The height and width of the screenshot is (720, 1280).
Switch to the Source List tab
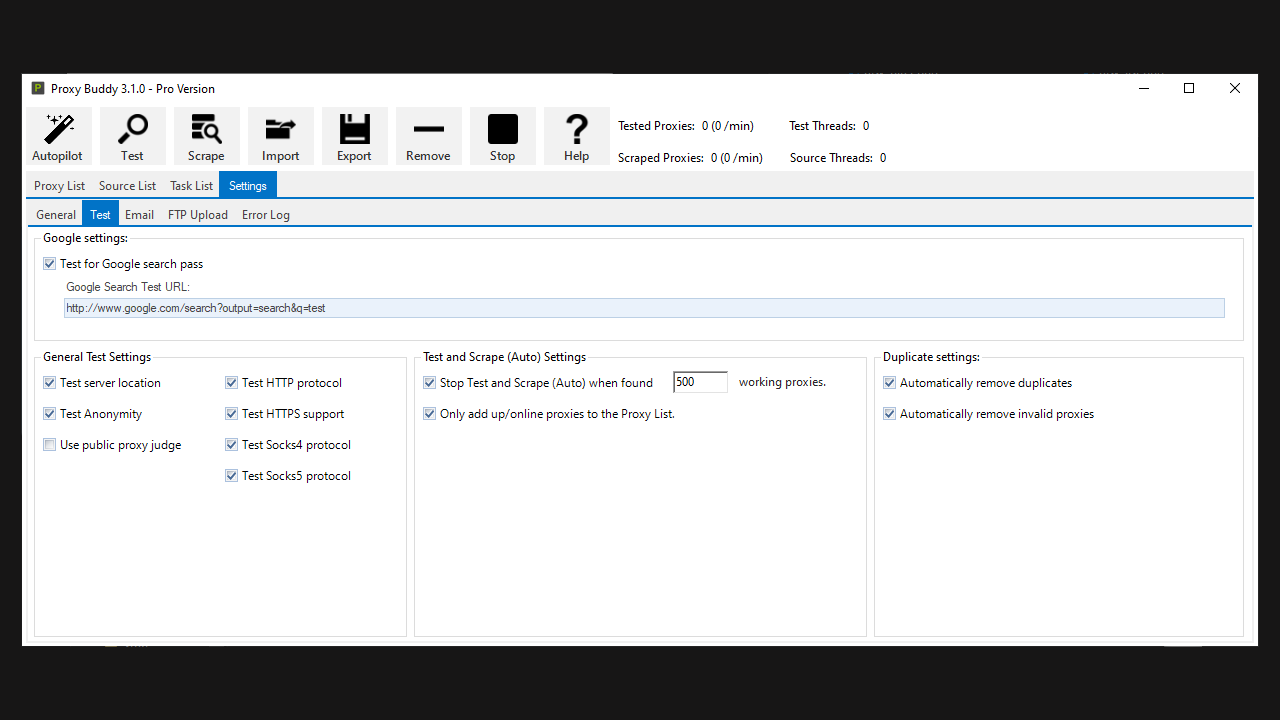[127, 185]
